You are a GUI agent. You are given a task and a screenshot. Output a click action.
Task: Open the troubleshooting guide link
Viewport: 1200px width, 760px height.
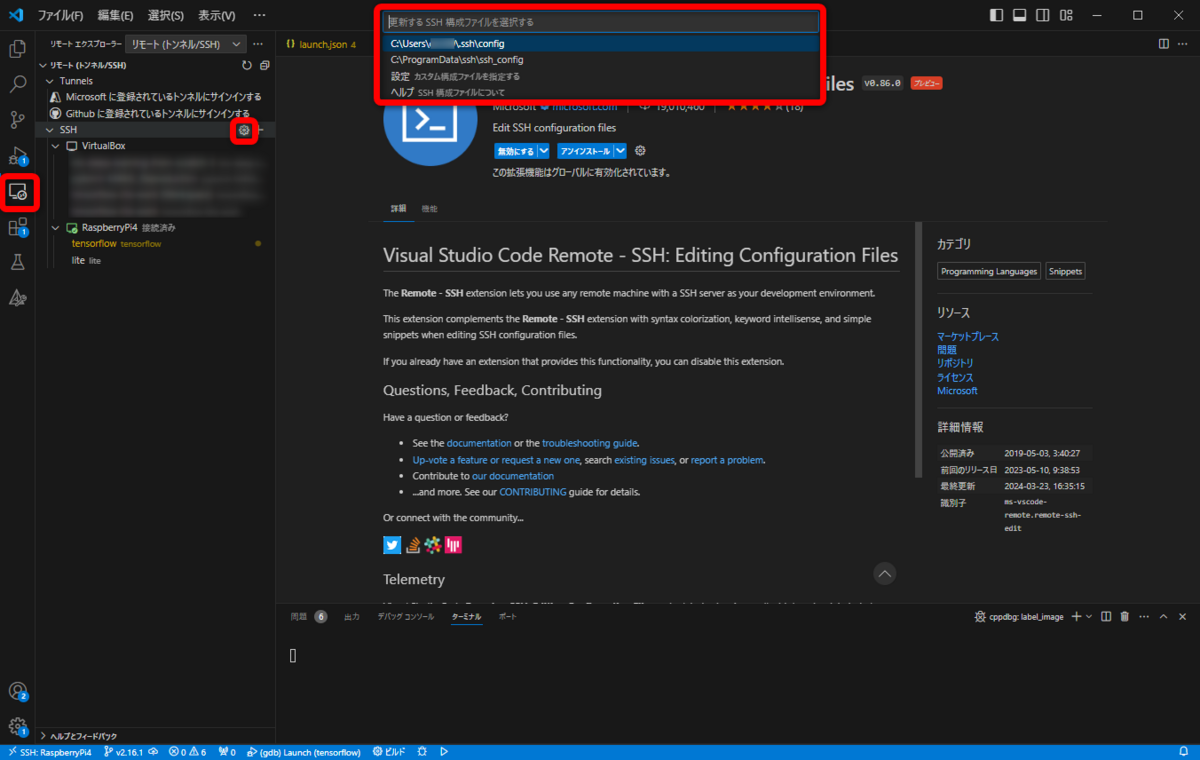[x=589, y=443]
